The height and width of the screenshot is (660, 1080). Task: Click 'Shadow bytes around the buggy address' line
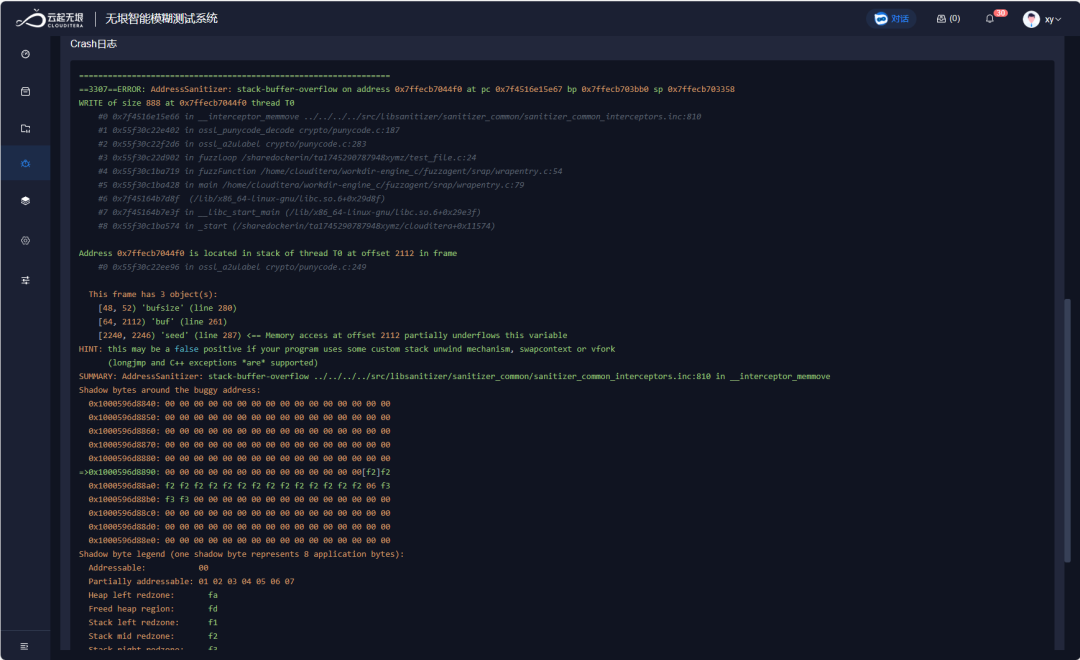pyautogui.click(x=169, y=390)
